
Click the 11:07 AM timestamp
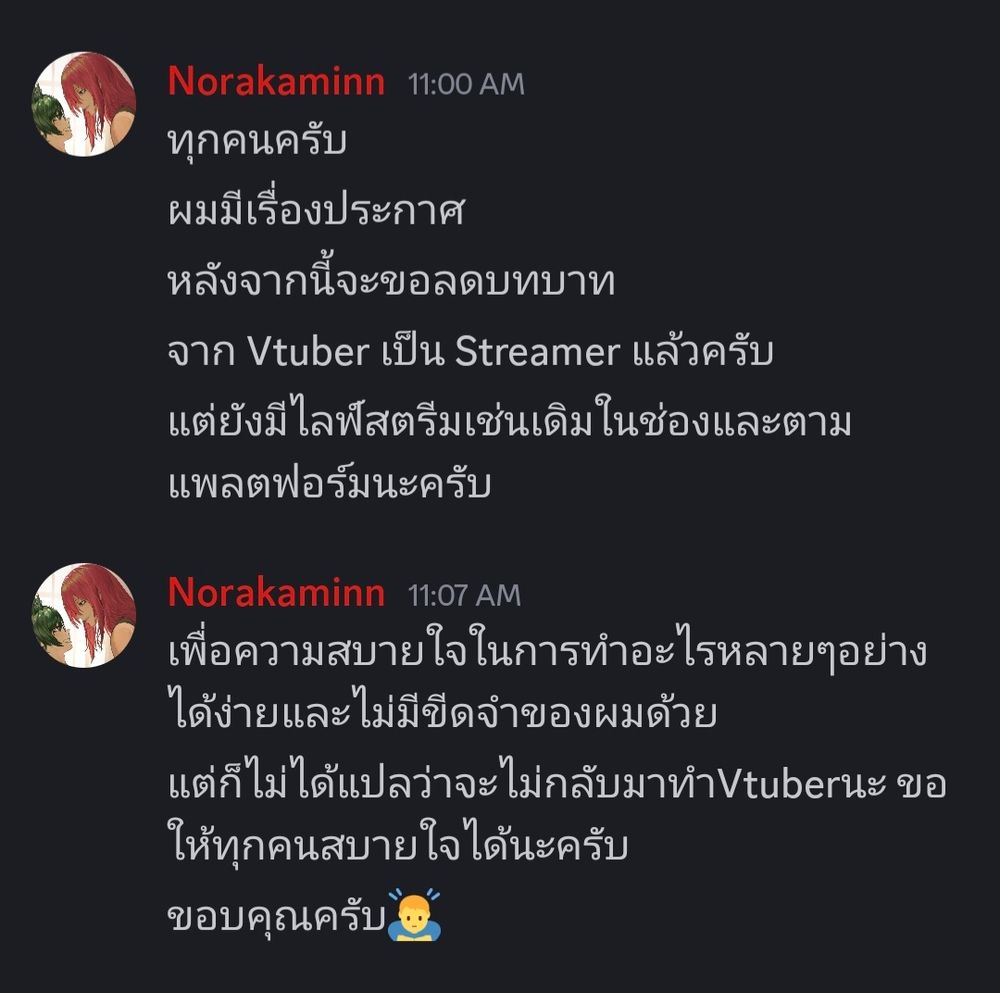click(x=464, y=596)
